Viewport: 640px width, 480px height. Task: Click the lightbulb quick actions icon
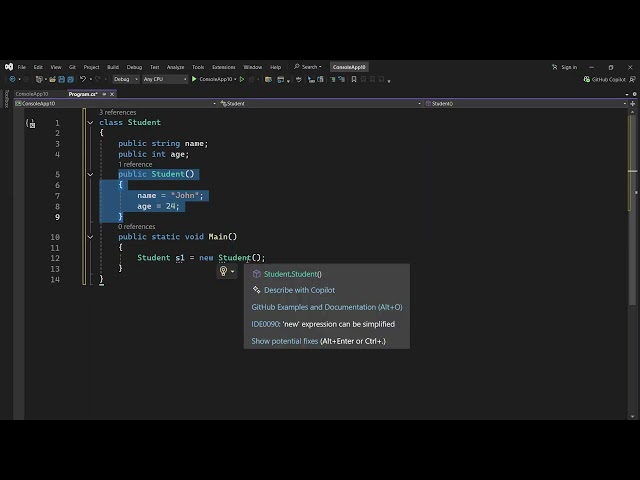tap(223, 271)
